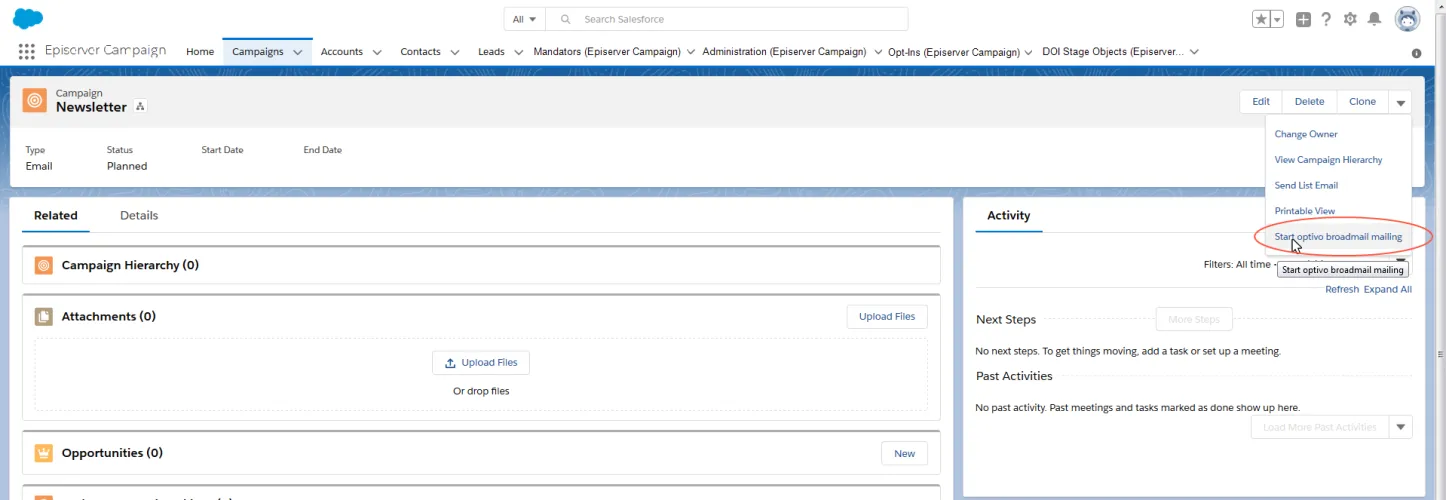1446x500 pixels.
Task: Click the Campaign Hierarchy section icon
Action: coord(43,265)
